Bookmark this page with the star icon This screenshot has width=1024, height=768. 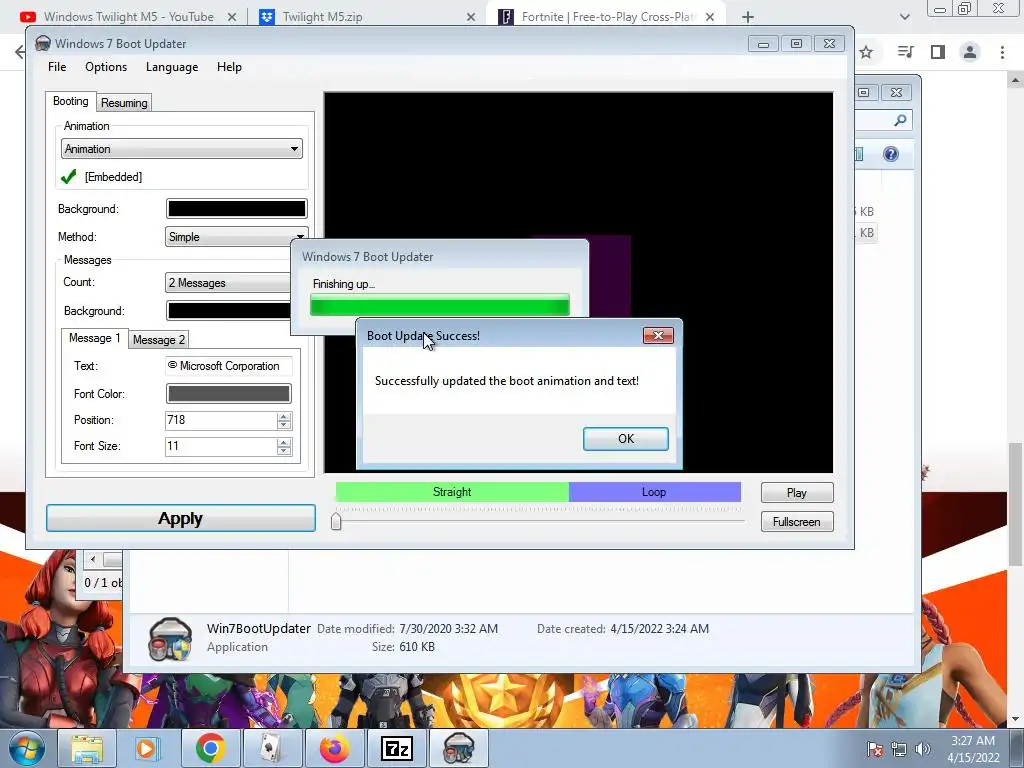(x=866, y=52)
